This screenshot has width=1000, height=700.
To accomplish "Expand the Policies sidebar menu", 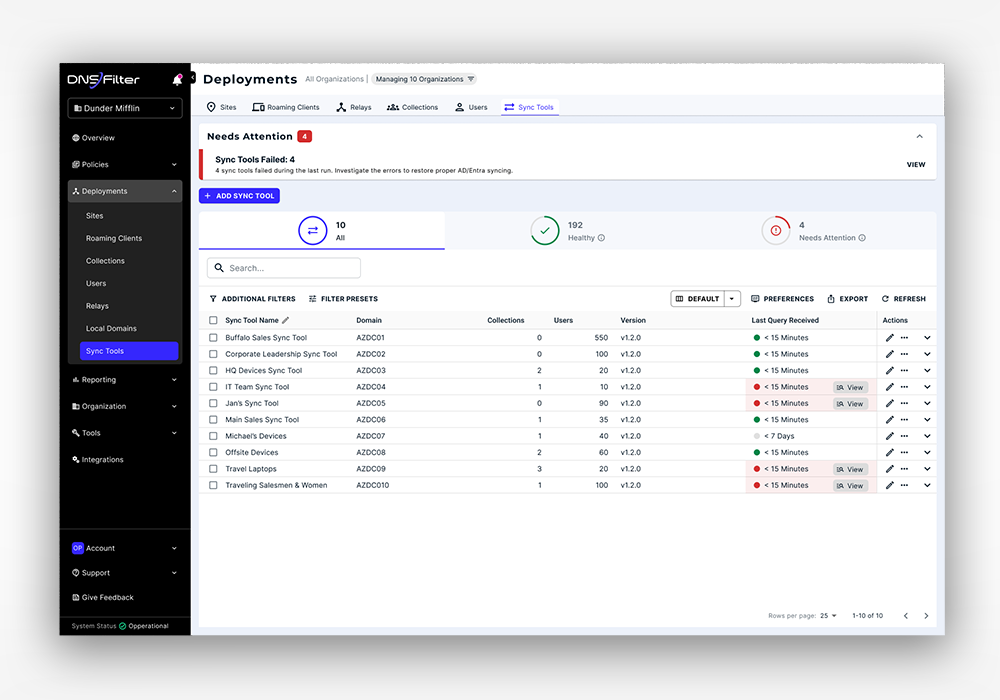I will click(124, 164).
